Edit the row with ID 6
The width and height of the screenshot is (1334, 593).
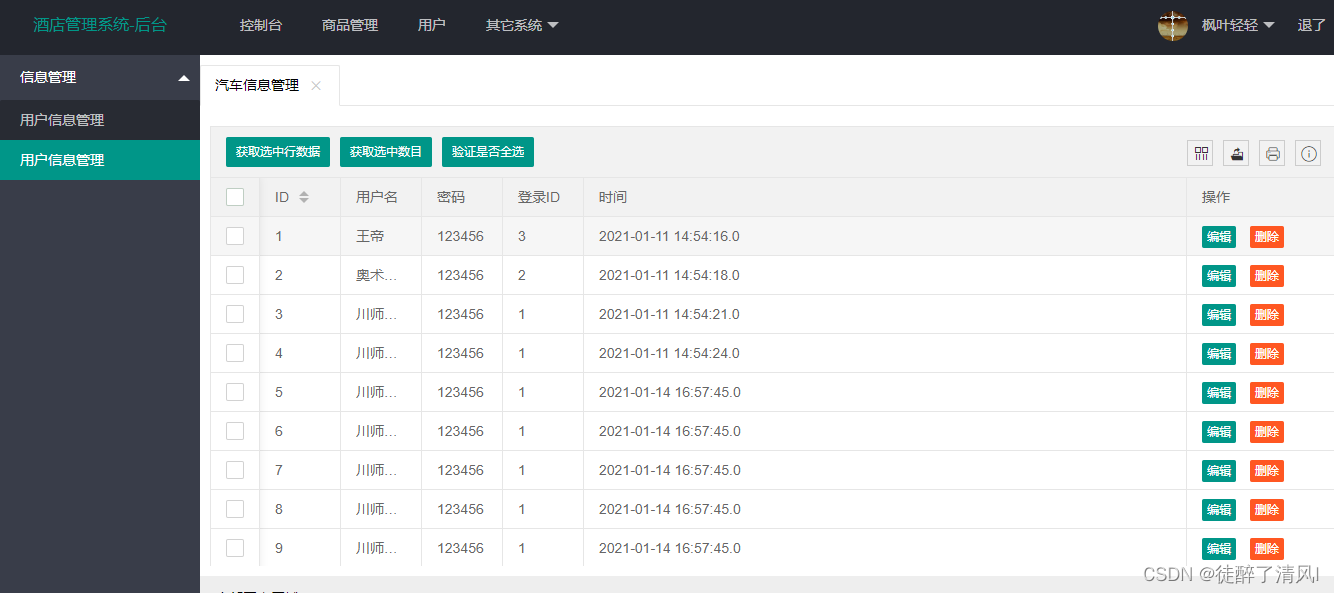point(1219,432)
